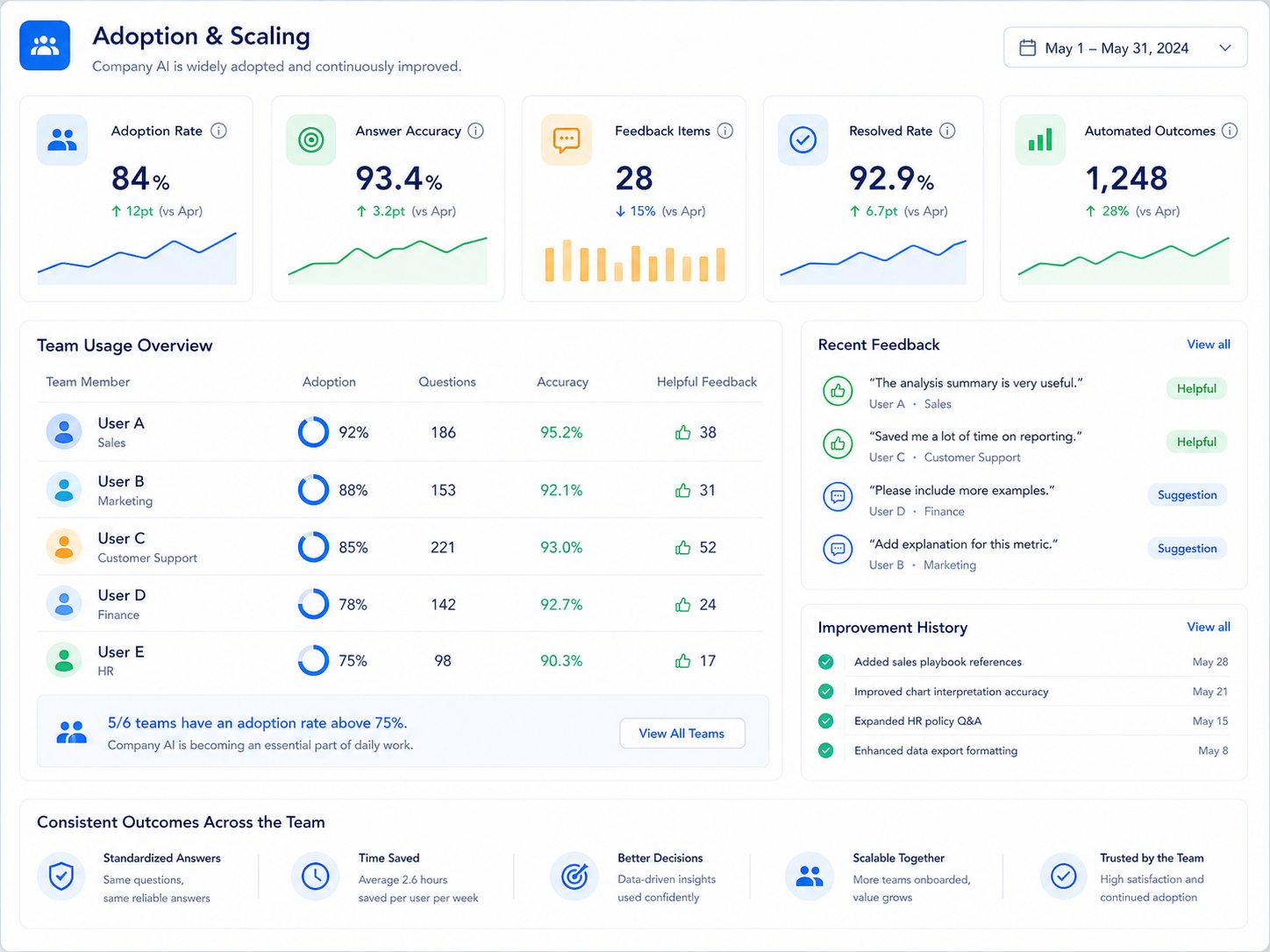
Task: Click the View All Teams button
Action: click(x=682, y=734)
